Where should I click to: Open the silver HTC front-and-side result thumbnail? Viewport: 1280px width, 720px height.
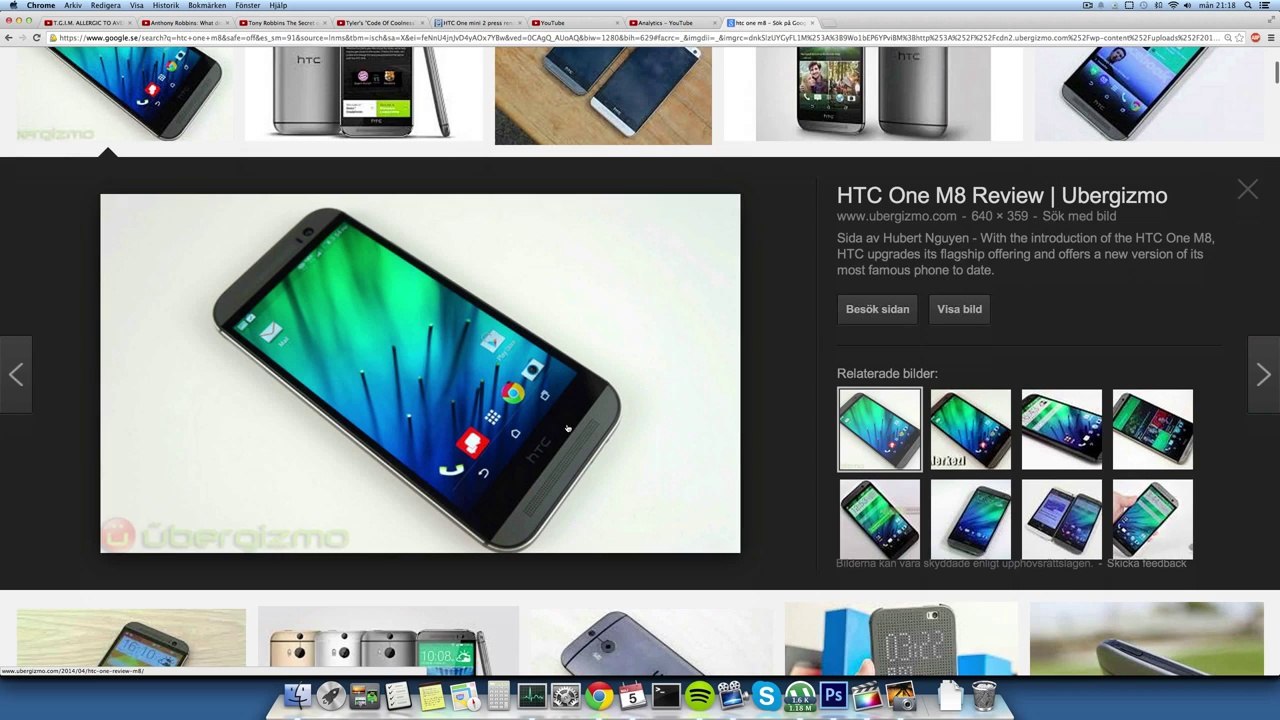(x=364, y=94)
